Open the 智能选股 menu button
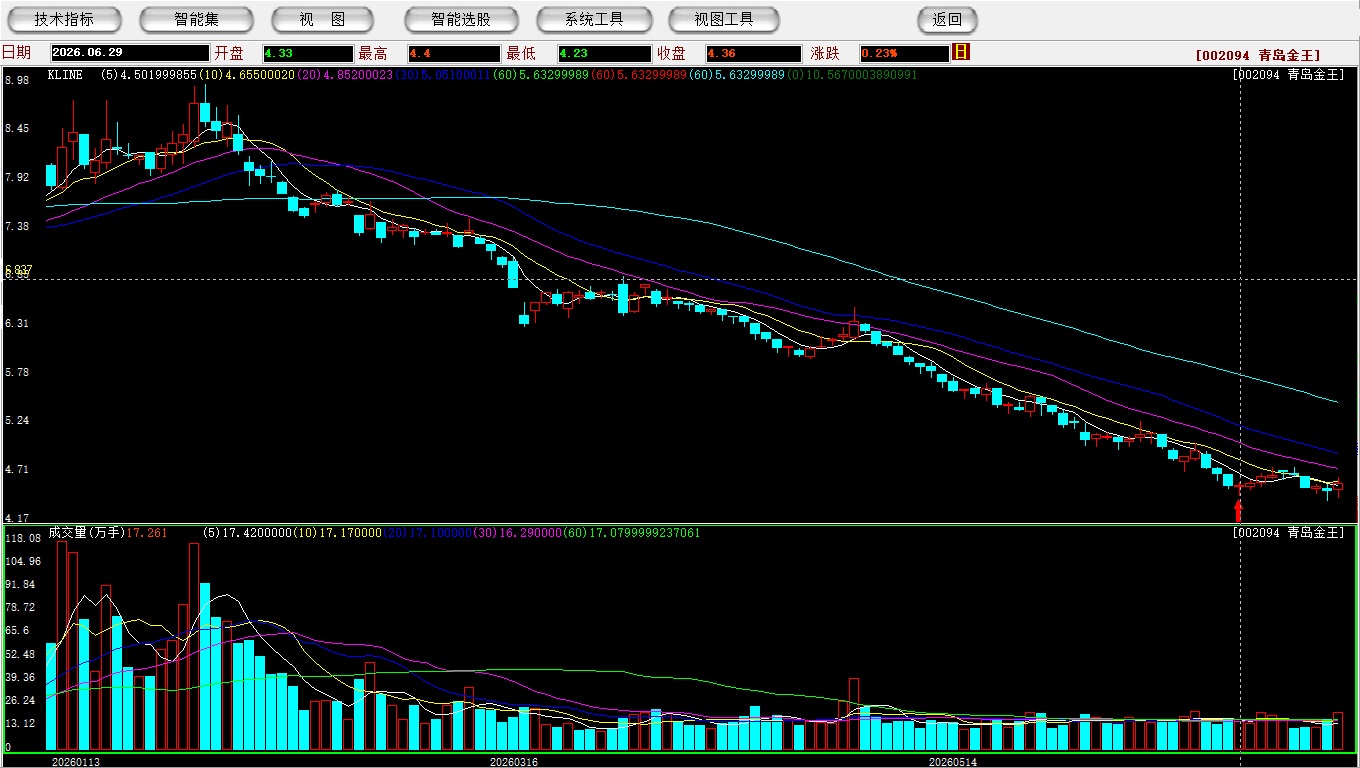Screen dimensions: 1360x768 point(461,19)
